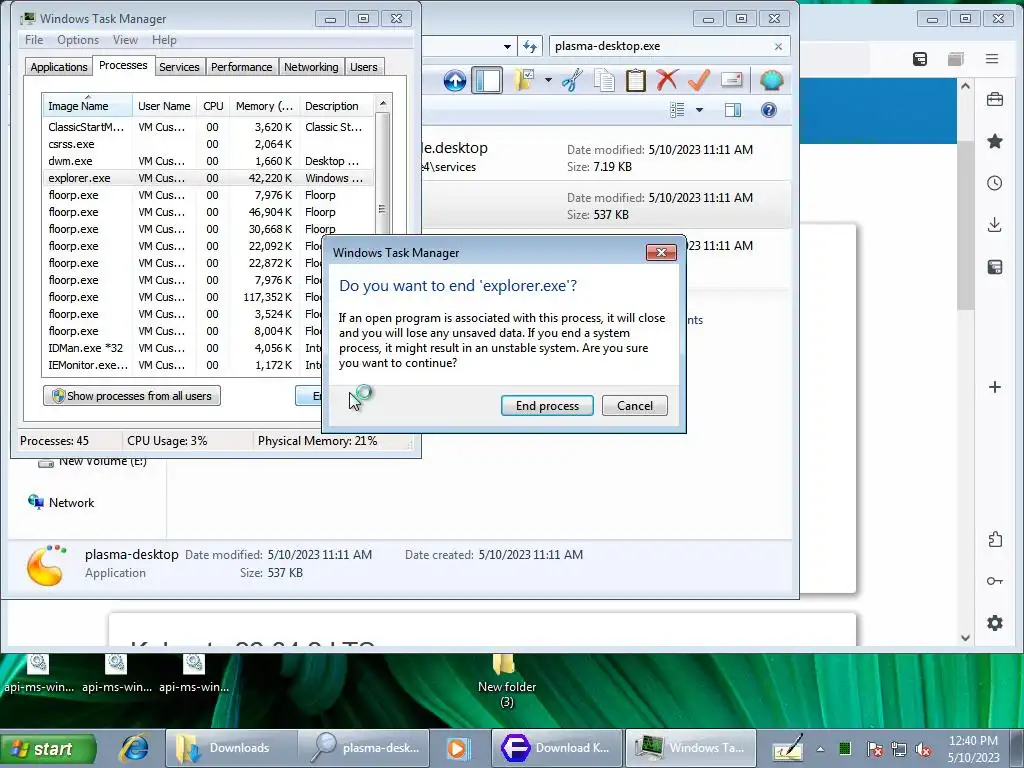Click Show processes from all users
The image size is (1024, 768).
point(132,396)
